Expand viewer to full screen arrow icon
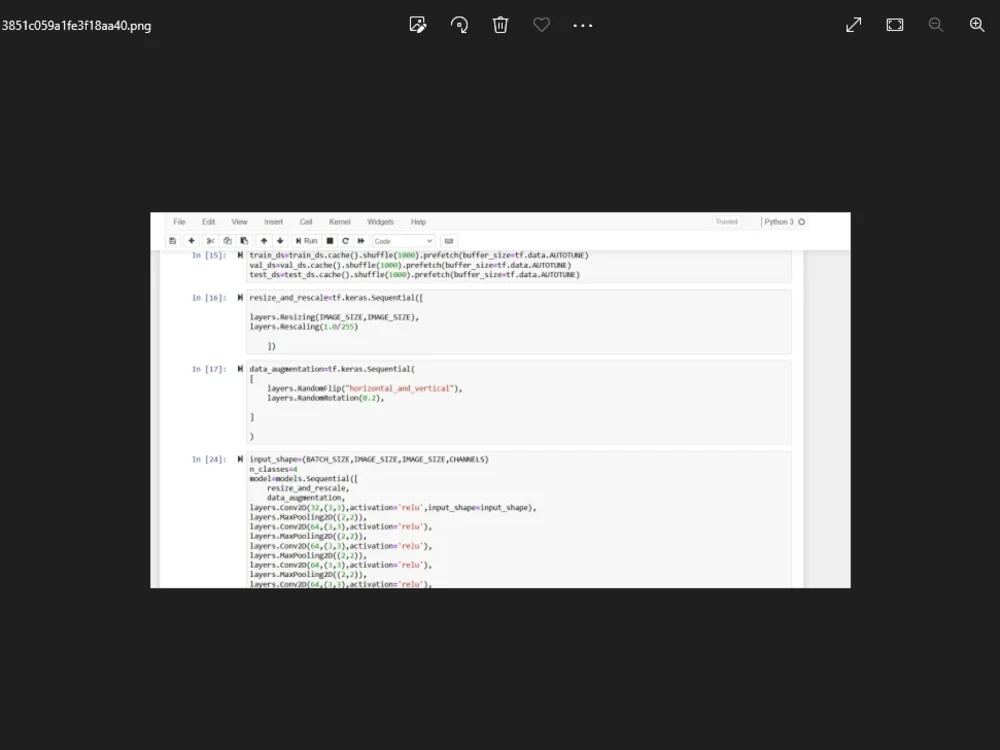This screenshot has height=750, width=1000. point(853,25)
